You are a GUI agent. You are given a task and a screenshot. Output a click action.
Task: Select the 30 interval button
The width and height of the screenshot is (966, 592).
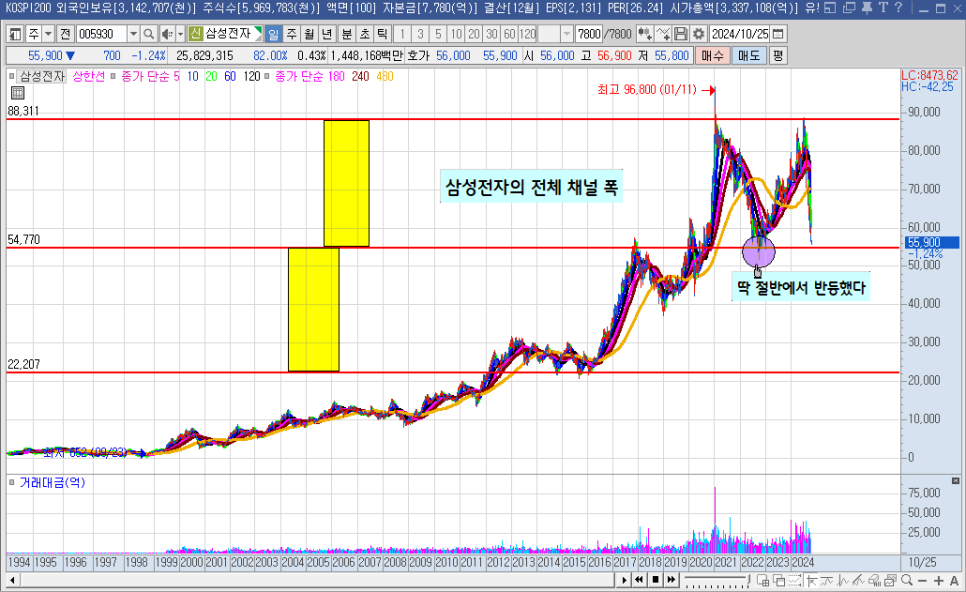pyautogui.click(x=492, y=34)
